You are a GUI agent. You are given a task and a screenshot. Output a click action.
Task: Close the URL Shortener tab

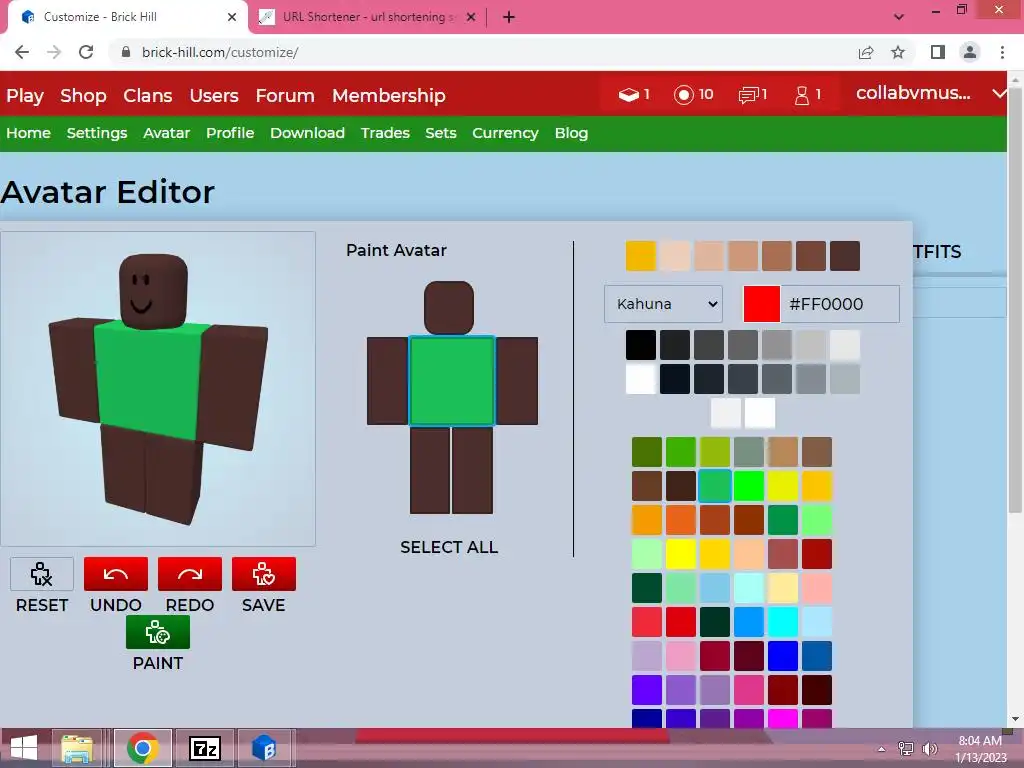pyautogui.click(x=471, y=17)
